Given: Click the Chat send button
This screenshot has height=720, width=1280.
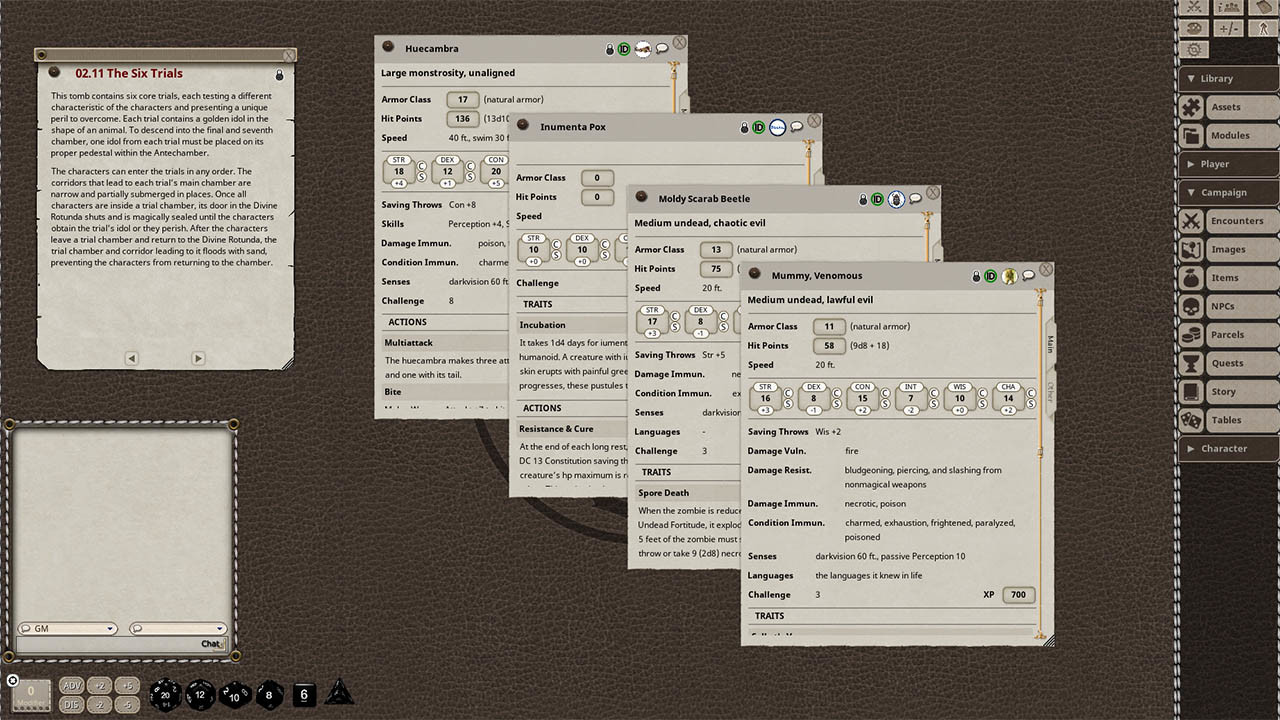Looking at the screenshot, I should click(x=211, y=643).
